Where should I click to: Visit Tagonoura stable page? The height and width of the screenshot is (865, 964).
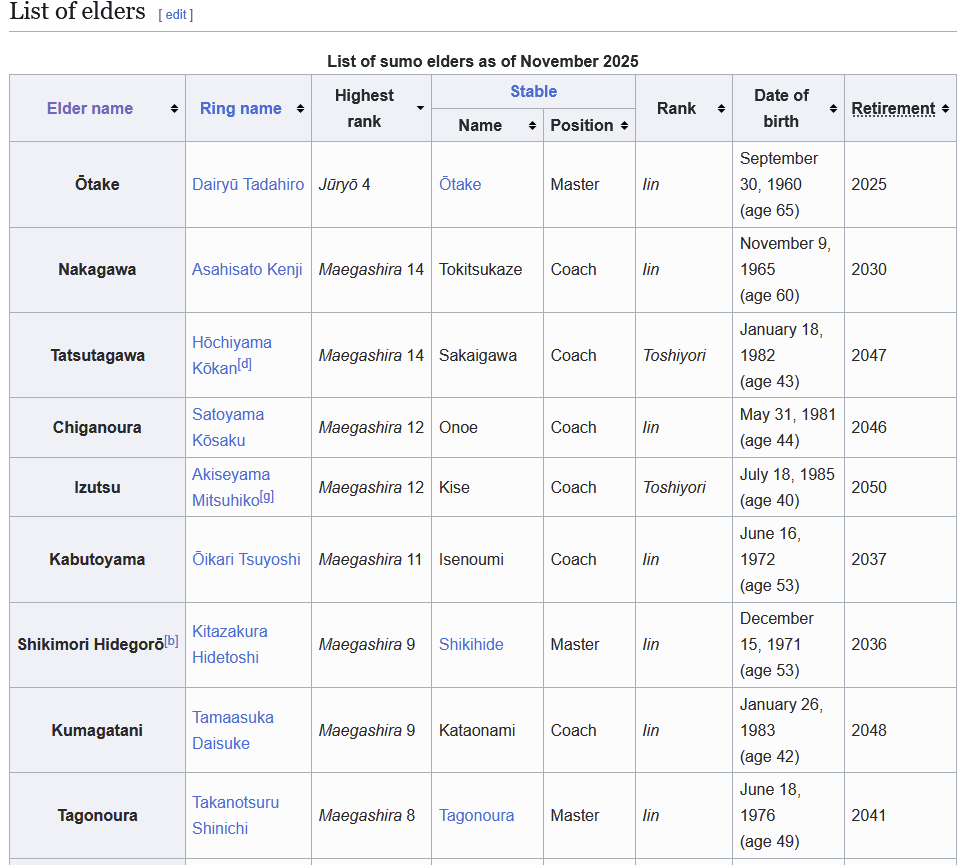pyautogui.click(x=476, y=815)
